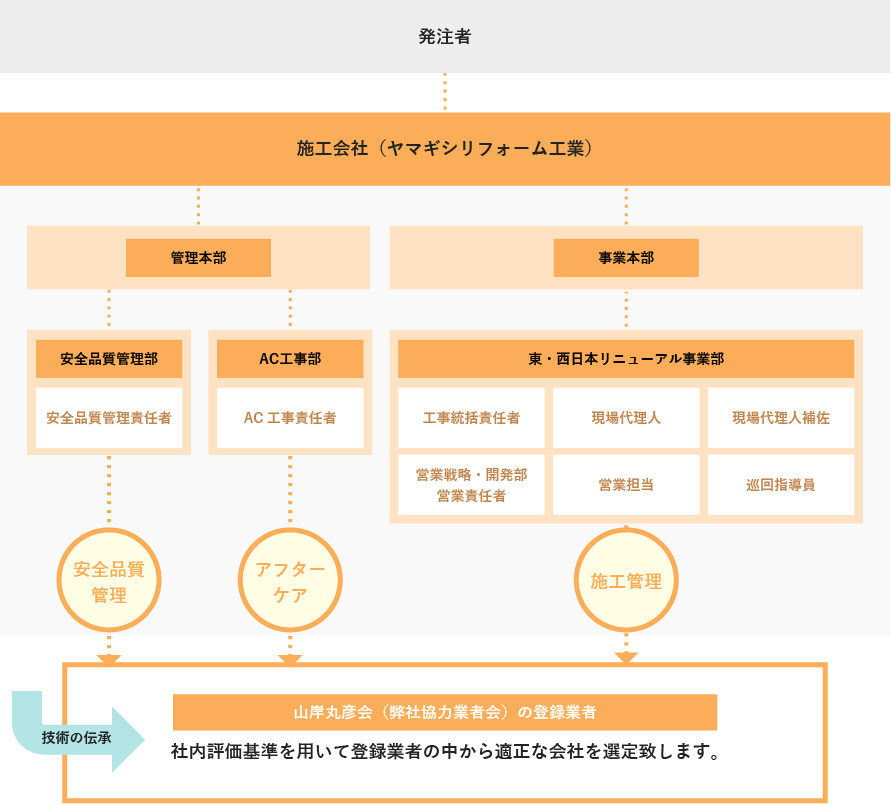Click the 巡回指導員 cell
This screenshot has height=804, width=891.
pyautogui.click(x=781, y=485)
